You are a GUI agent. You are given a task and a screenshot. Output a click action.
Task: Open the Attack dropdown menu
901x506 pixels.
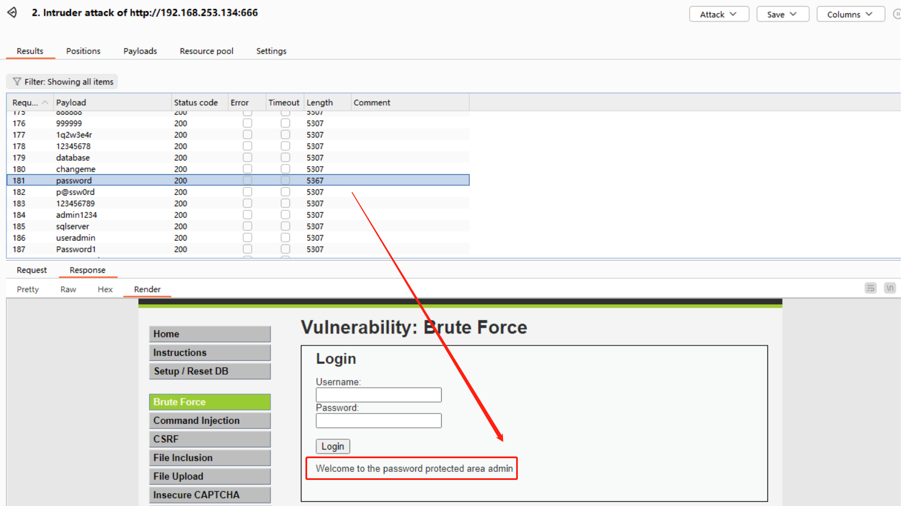point(718,14)
